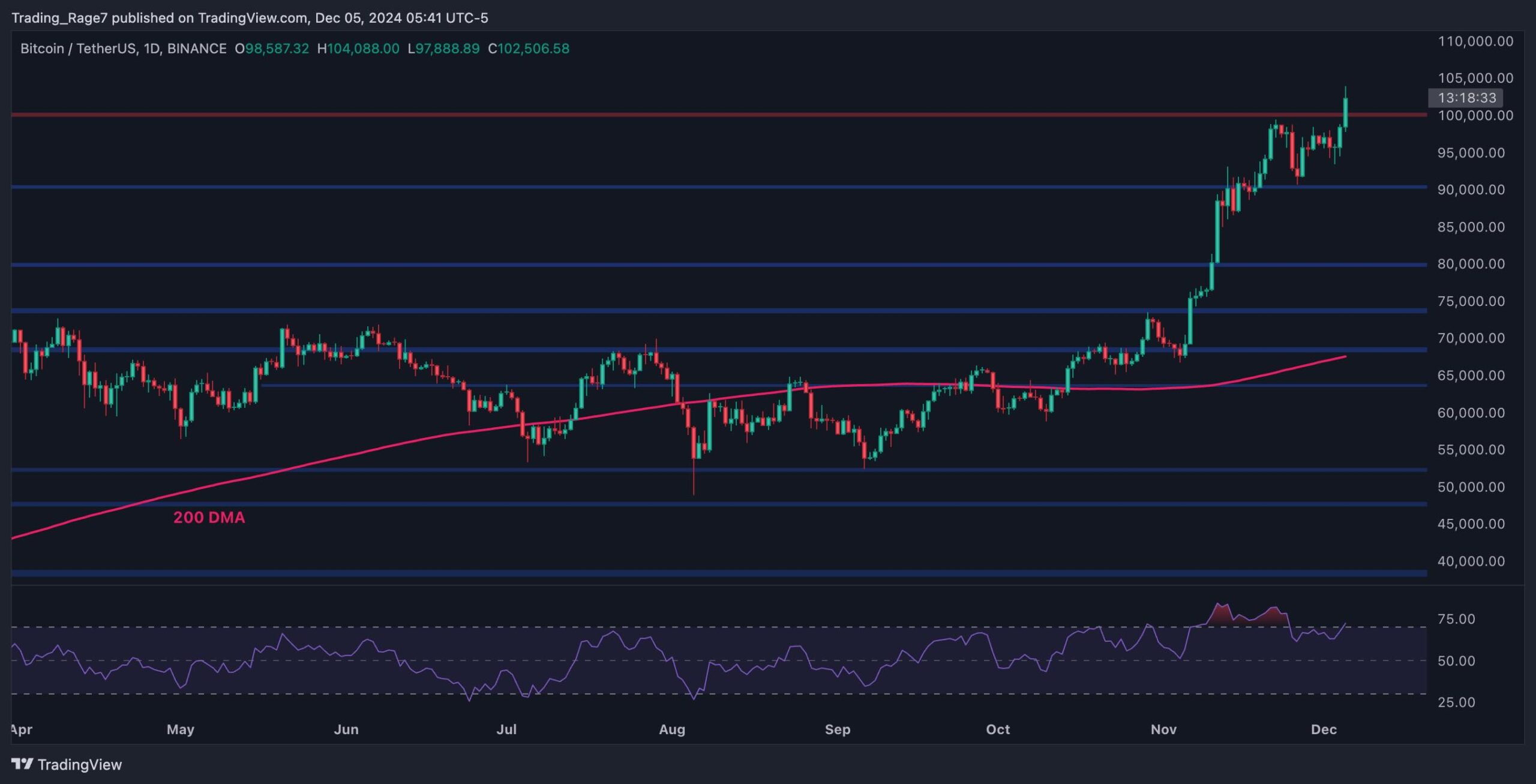Click the 110,000.00 price axis label
Image resolution: width=1536 pixels, height=784 pixels.
(1475, 41)
